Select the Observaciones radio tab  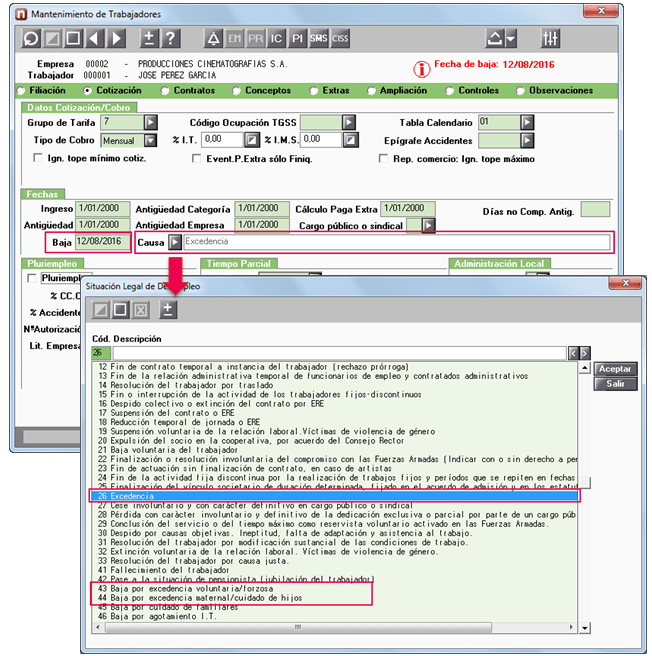[x=520, y=91]
